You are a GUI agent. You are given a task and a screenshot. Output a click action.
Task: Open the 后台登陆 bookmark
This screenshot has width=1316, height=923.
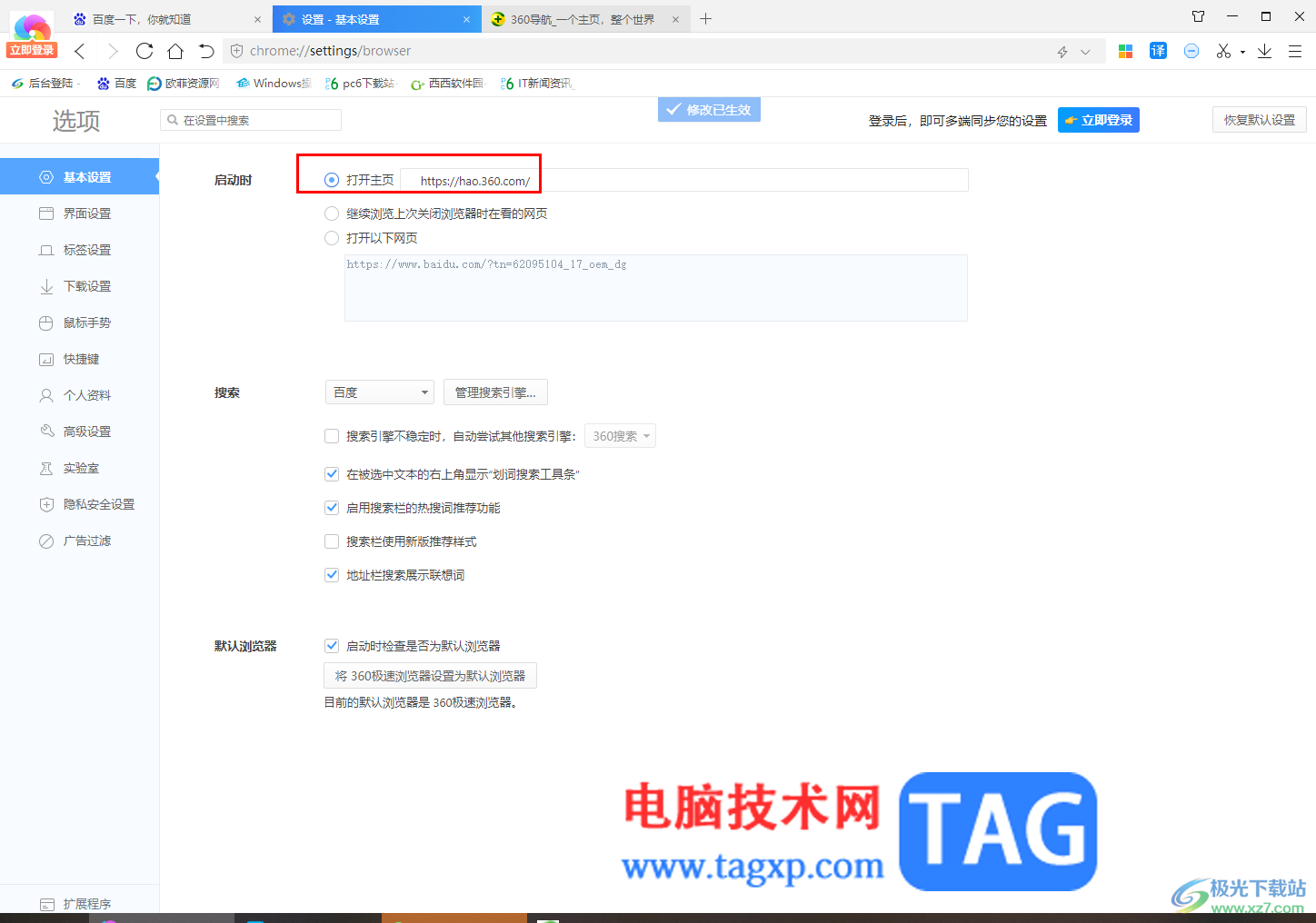point(44,84)
